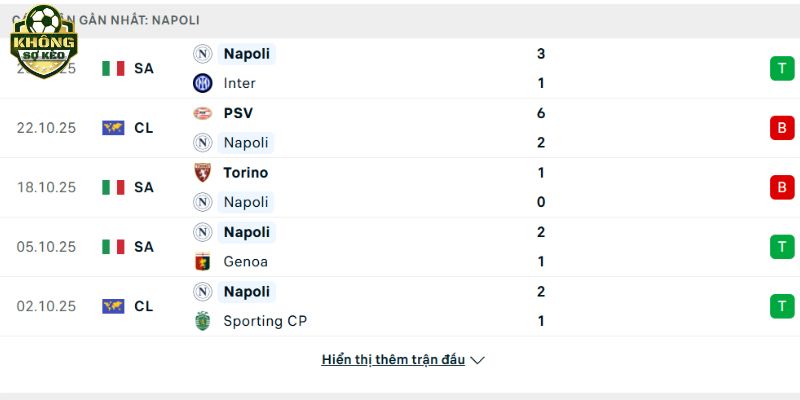Click green T badge for Sporting CP match

(781, 306)
